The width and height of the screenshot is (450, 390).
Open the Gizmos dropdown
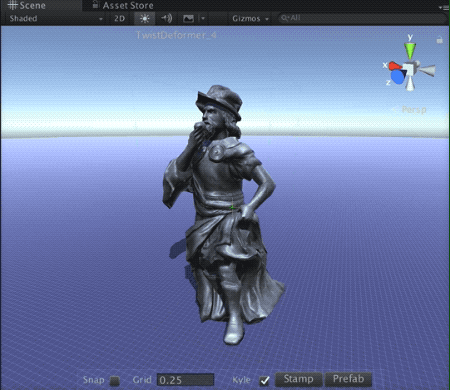[250, 19]
